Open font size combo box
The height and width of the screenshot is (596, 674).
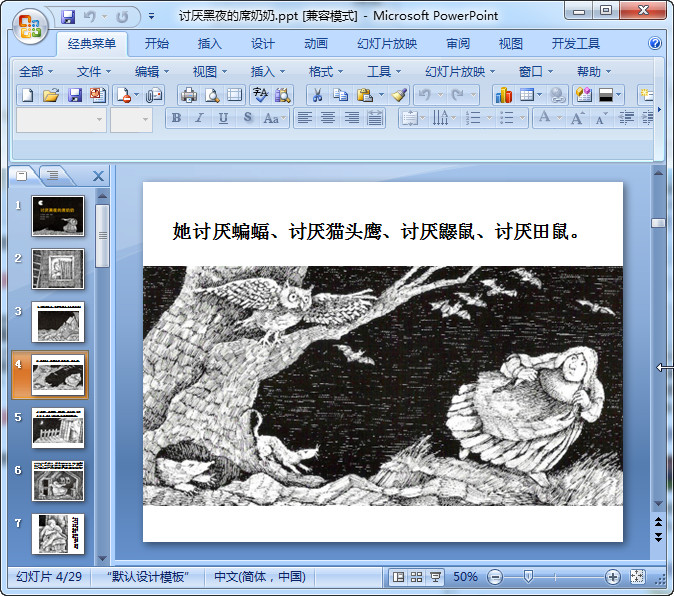pos(131,120)
